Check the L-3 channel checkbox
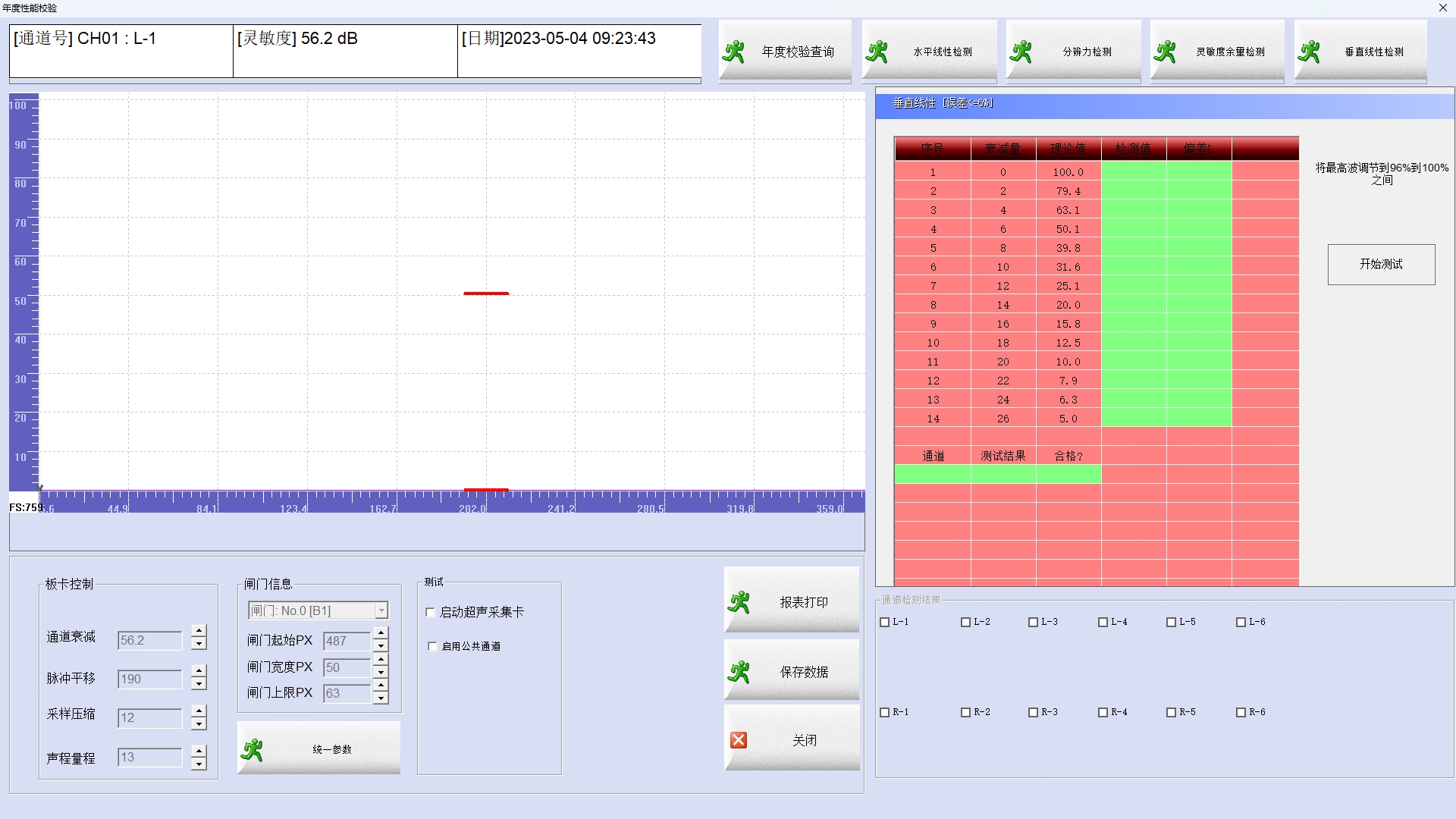Viewport: 1456px width, 819px height. coord(1033,622)
